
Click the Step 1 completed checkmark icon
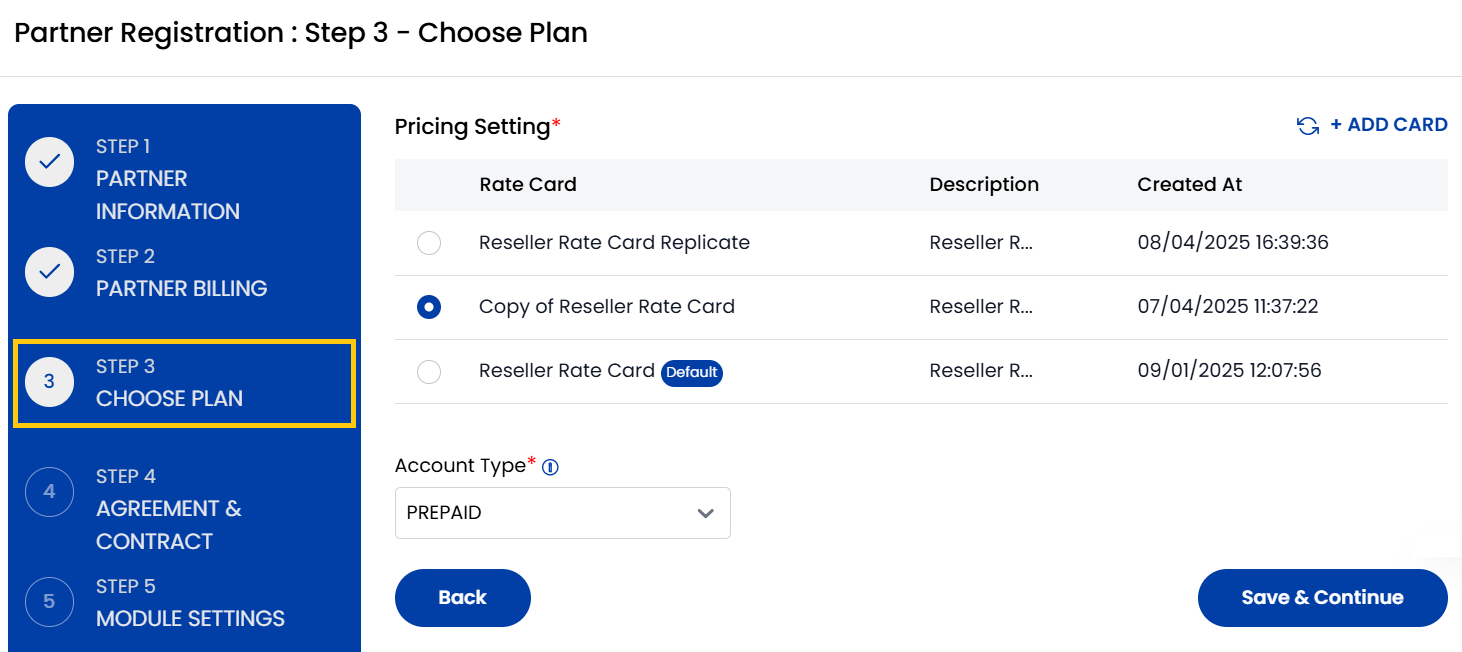(x=49, y=162)
